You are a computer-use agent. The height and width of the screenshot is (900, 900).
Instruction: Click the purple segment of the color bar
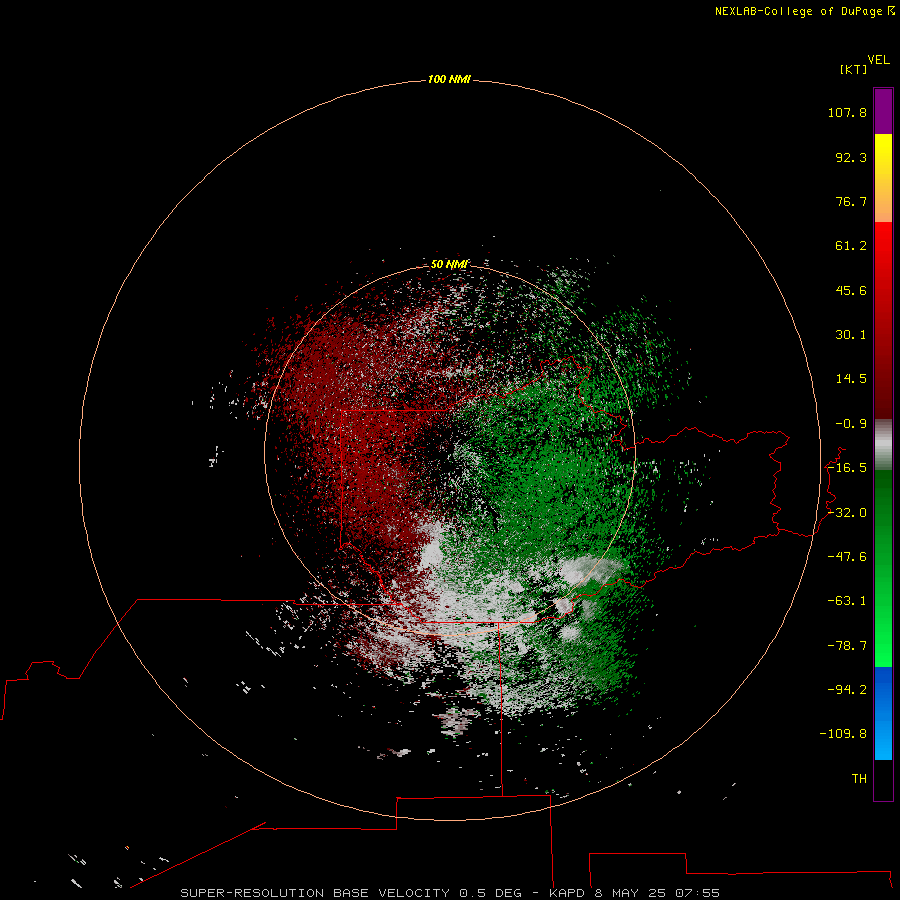[883, 111]
